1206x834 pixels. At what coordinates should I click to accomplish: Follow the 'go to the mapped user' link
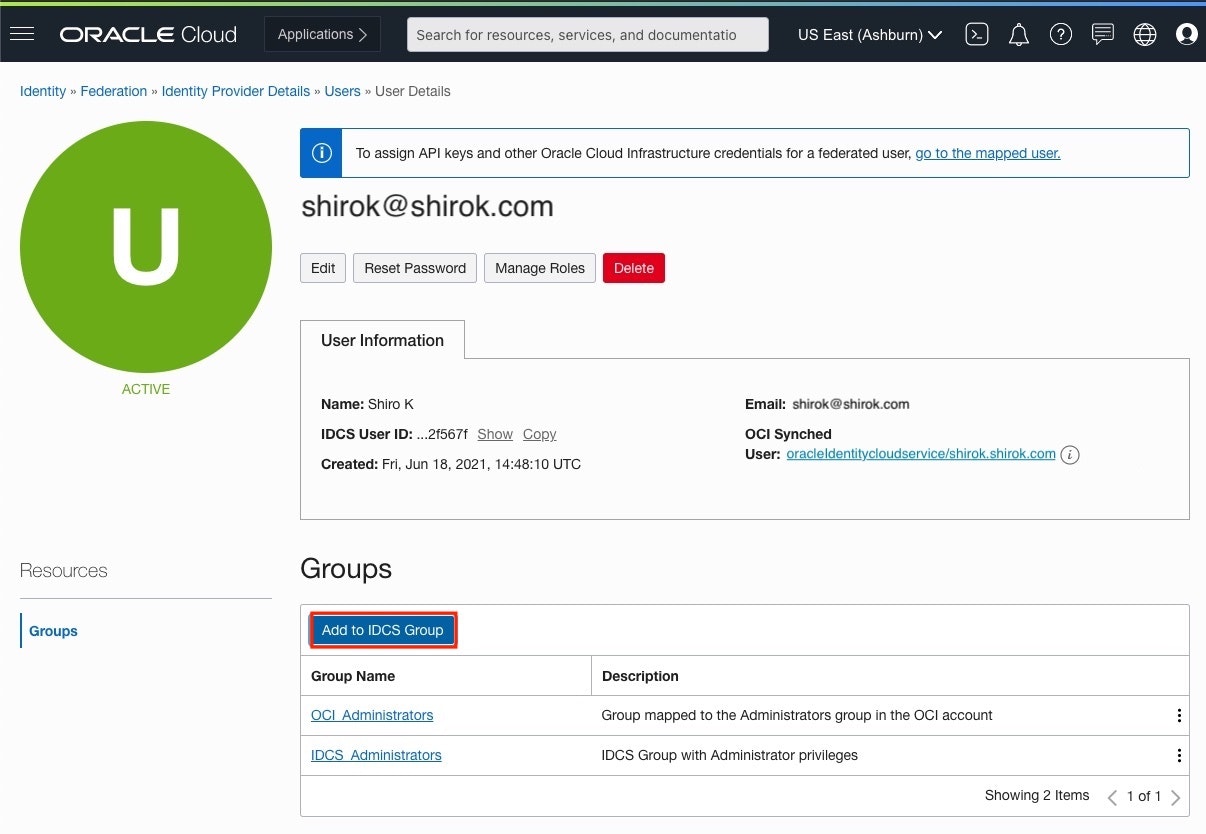click(x=988, y=153)
